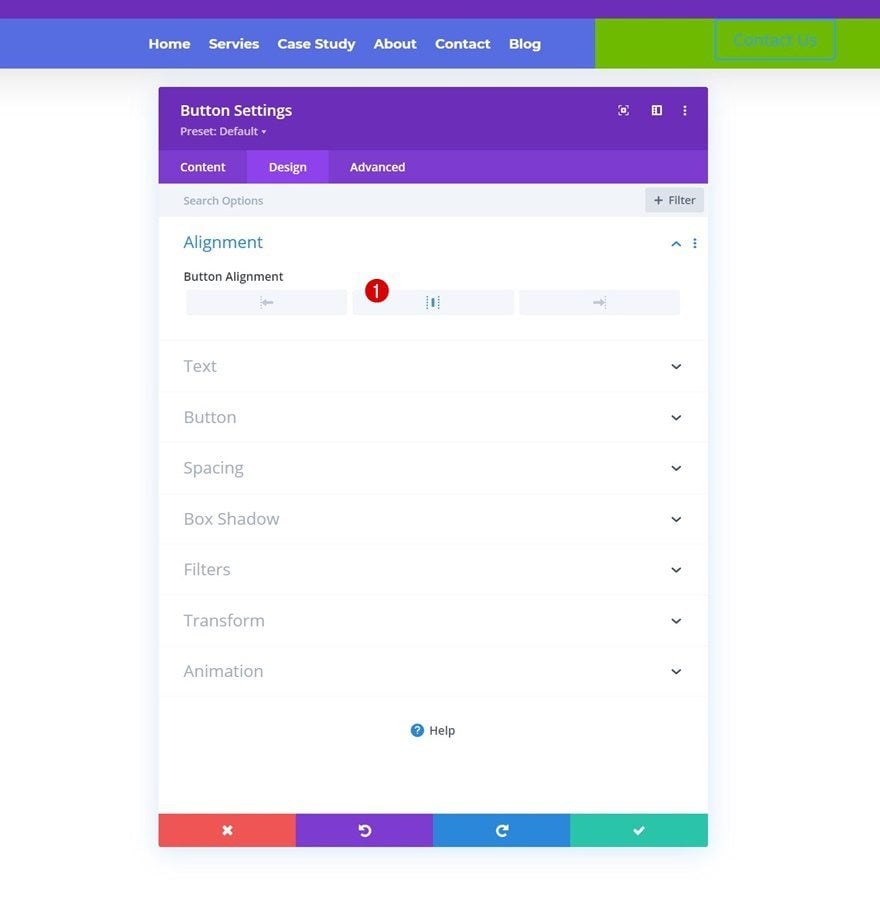Open the Alignment section options menu
Viewport: 880px width, 909px height.
(x=695, y=243)
